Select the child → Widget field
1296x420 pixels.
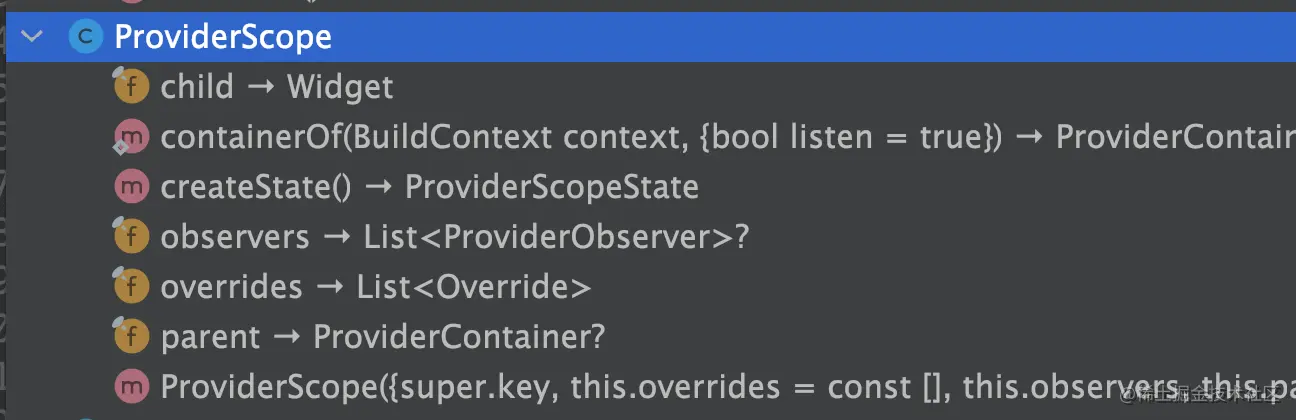tap(276, 87)
